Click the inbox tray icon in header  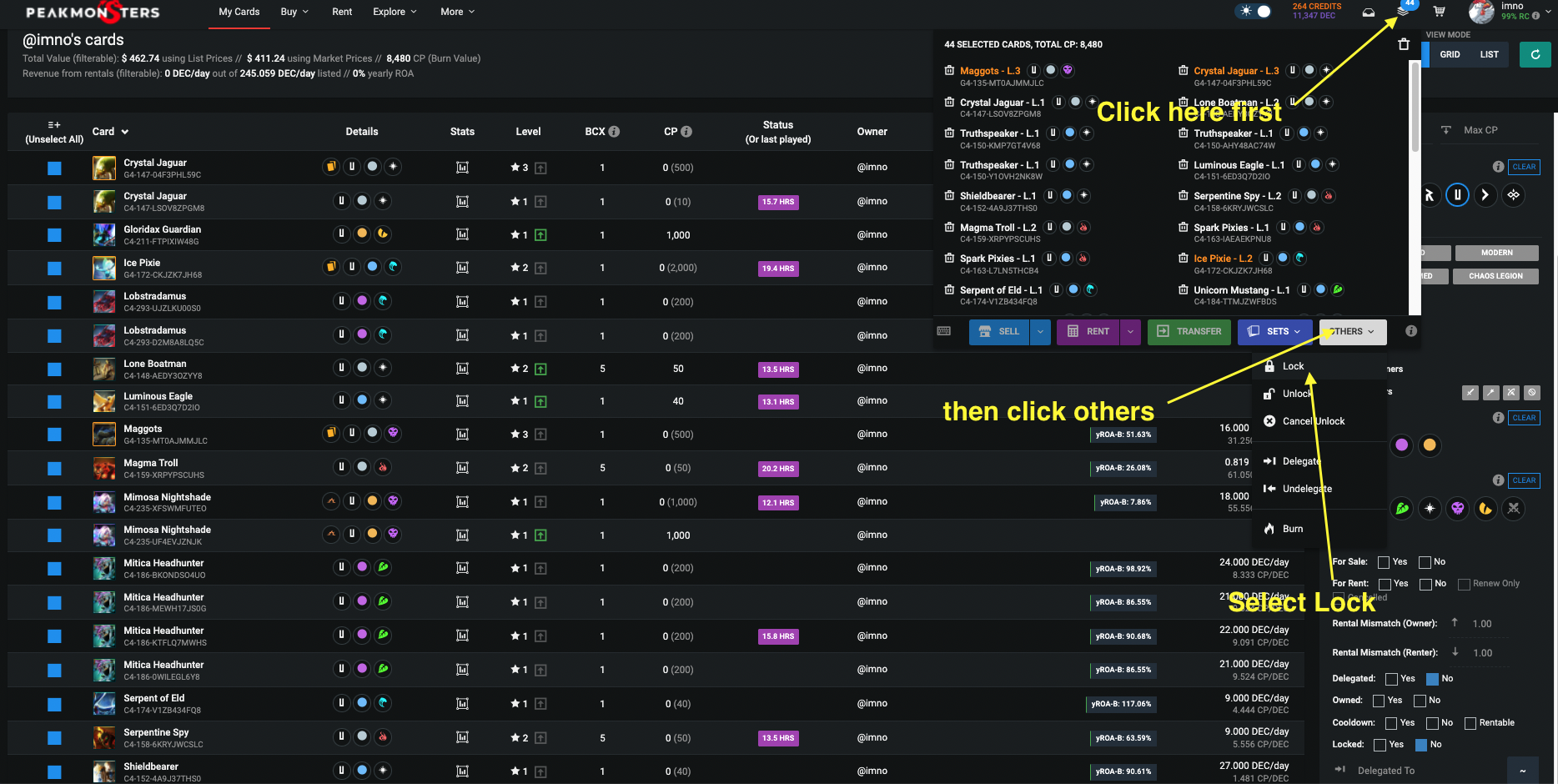1369,12
